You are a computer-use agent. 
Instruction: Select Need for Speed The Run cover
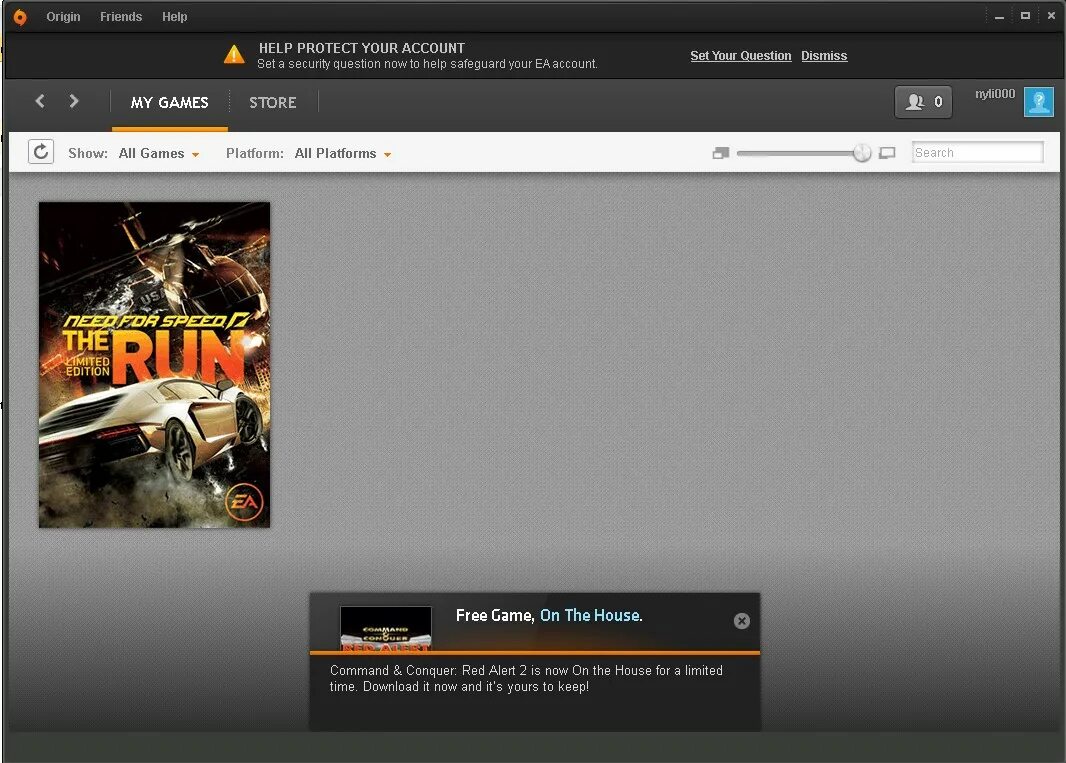click(x=154, y=364)
